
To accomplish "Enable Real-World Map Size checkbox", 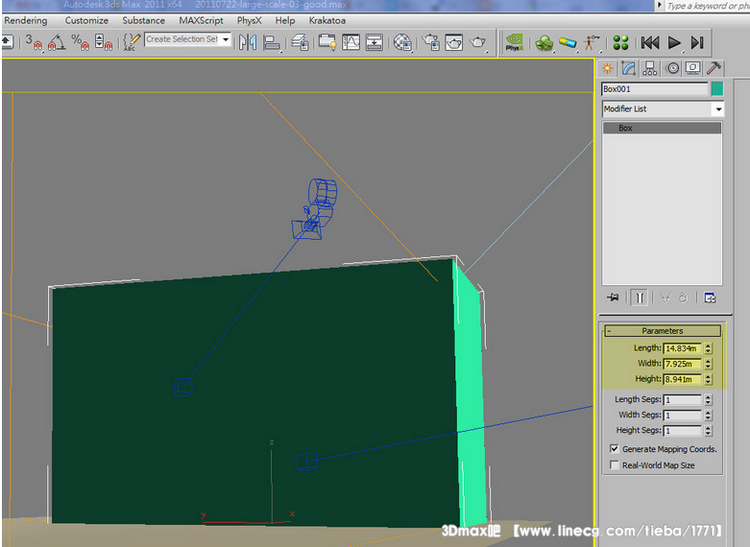I will click(x=614, y=465).
